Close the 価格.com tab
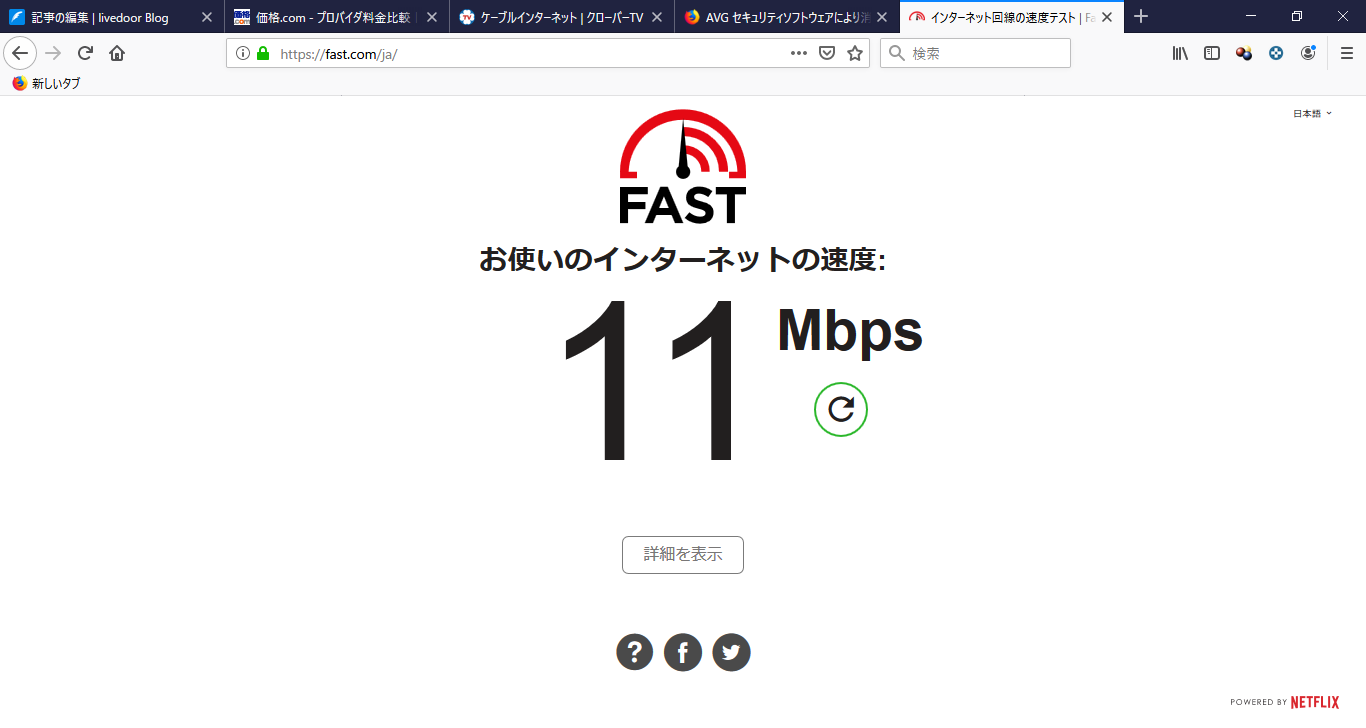Image resolution: width=1366 pixels, height=728 pixels. coord(432,17)
